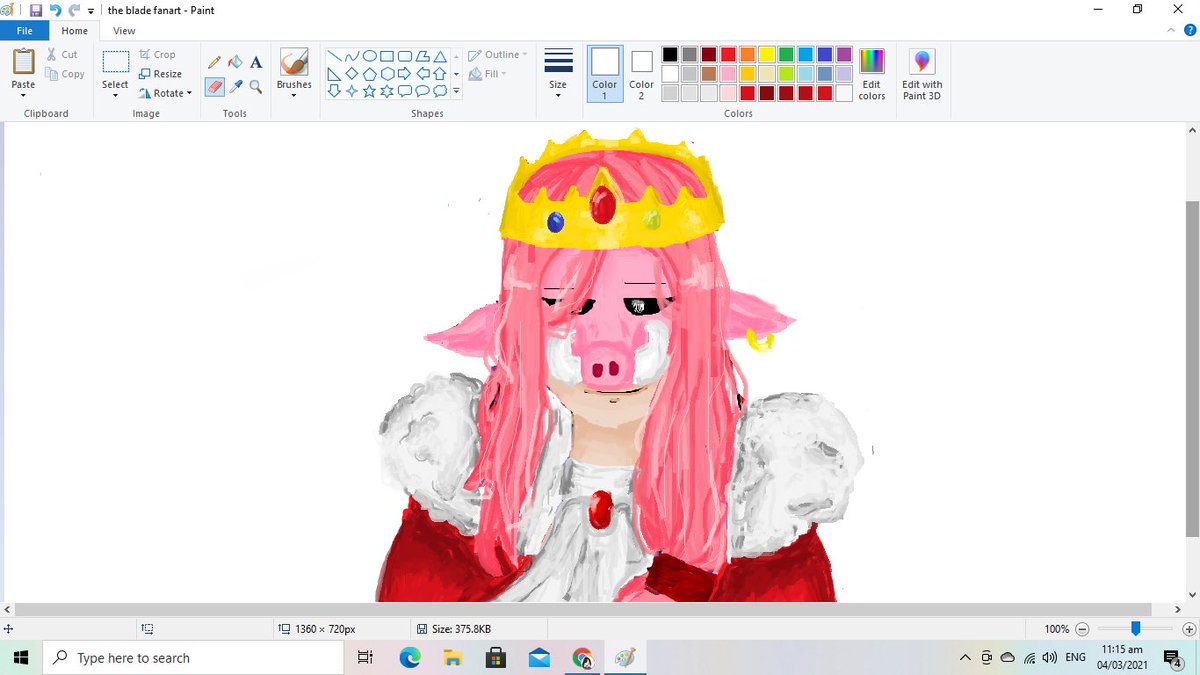Image resolution: width=1200 pixels, height=675 pixels.
Task: Open the Size line thickness dropdown
Action: tap(558, 73)
